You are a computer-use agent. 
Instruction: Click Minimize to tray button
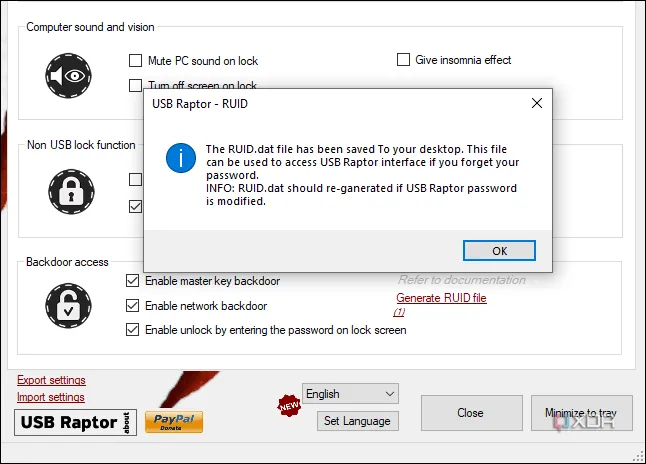coord(581,413)
